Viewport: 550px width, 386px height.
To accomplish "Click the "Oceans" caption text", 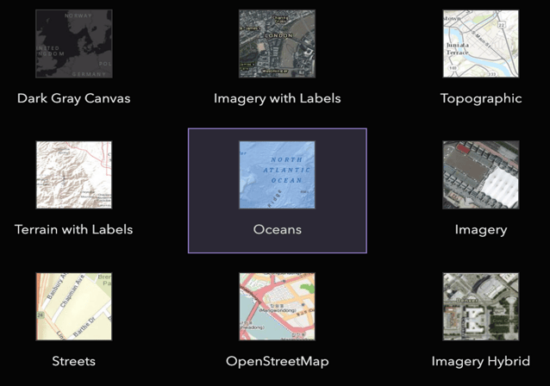I will (x=277, y=229).
